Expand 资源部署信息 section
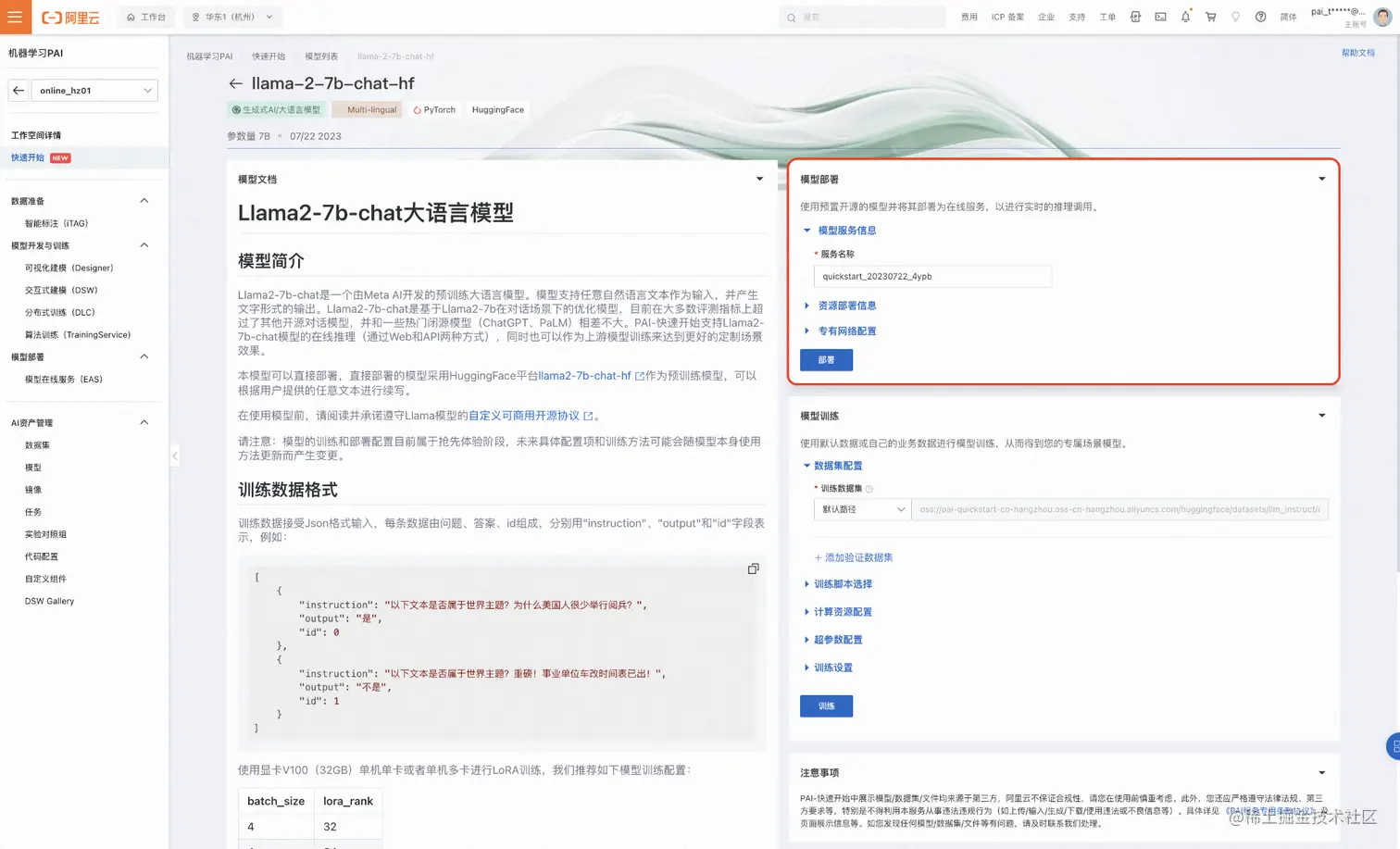The height and width of the screenshot is (849, 1400). point(840,306)
